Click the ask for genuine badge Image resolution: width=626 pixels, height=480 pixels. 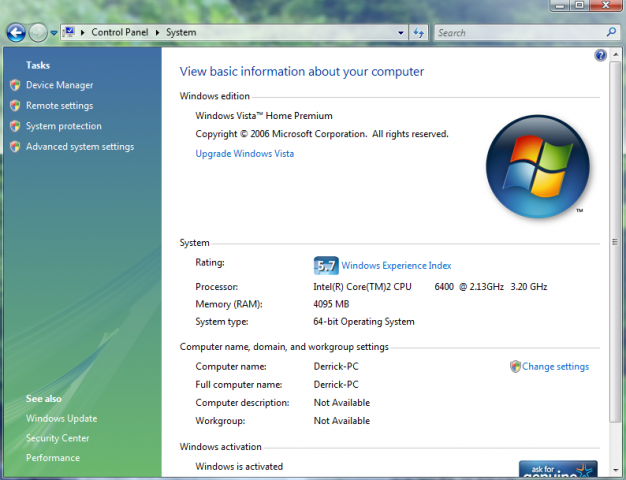558,469
